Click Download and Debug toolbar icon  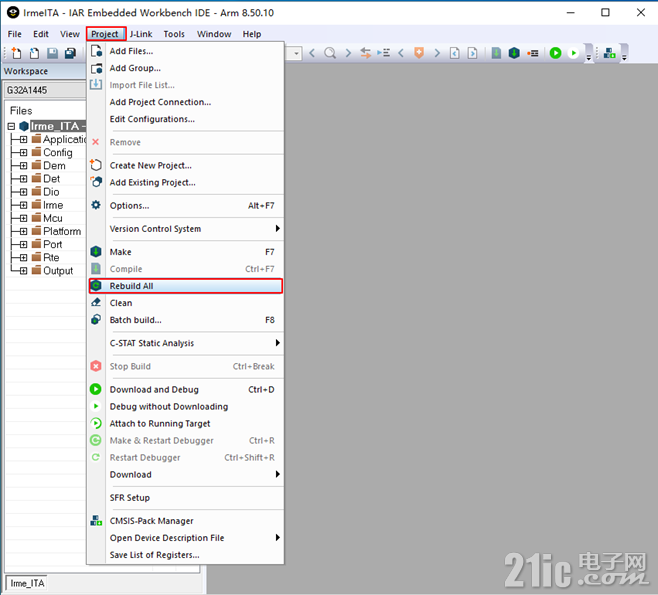[x=555, y=53]
